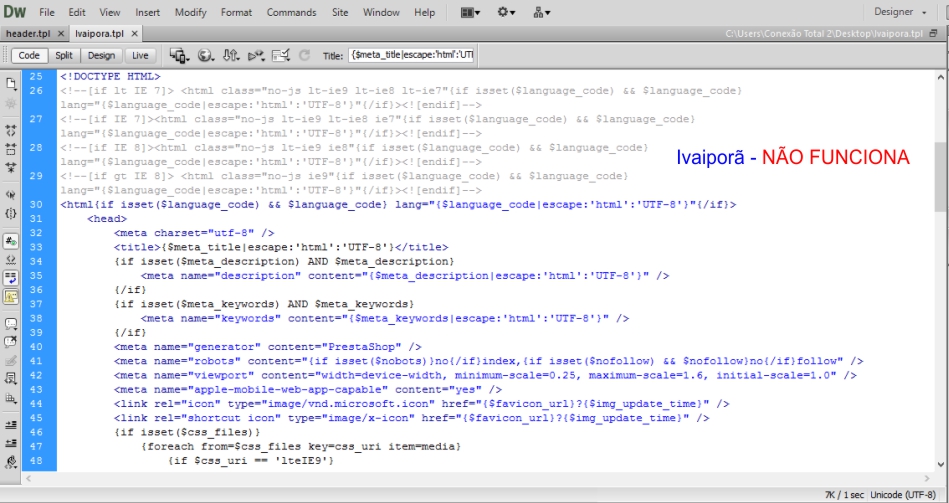Open the Insert menu
Image resolution: width=949 pixels, height=503 pixels.
148,12
